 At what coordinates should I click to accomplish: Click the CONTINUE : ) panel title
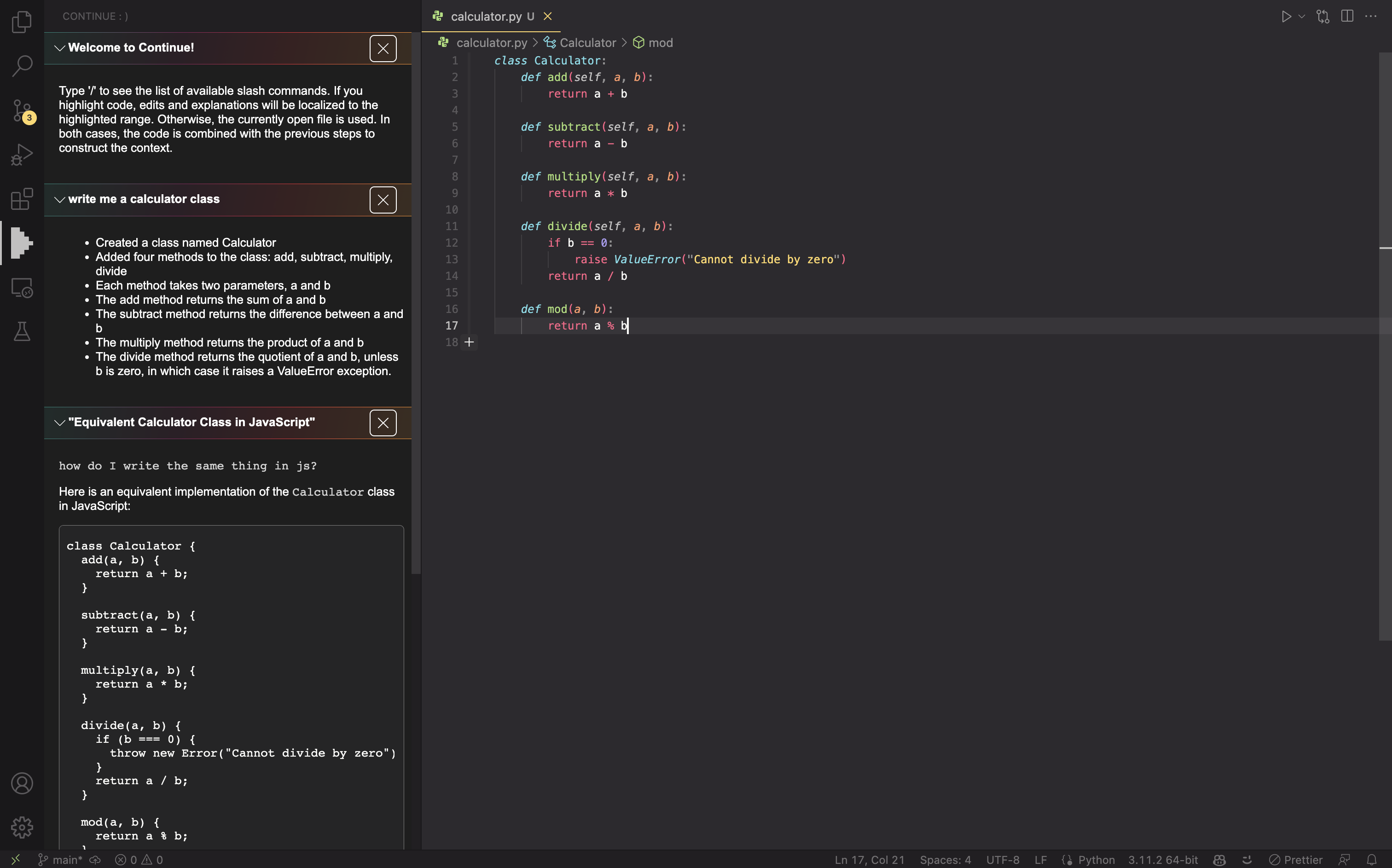tap(95, 16)
